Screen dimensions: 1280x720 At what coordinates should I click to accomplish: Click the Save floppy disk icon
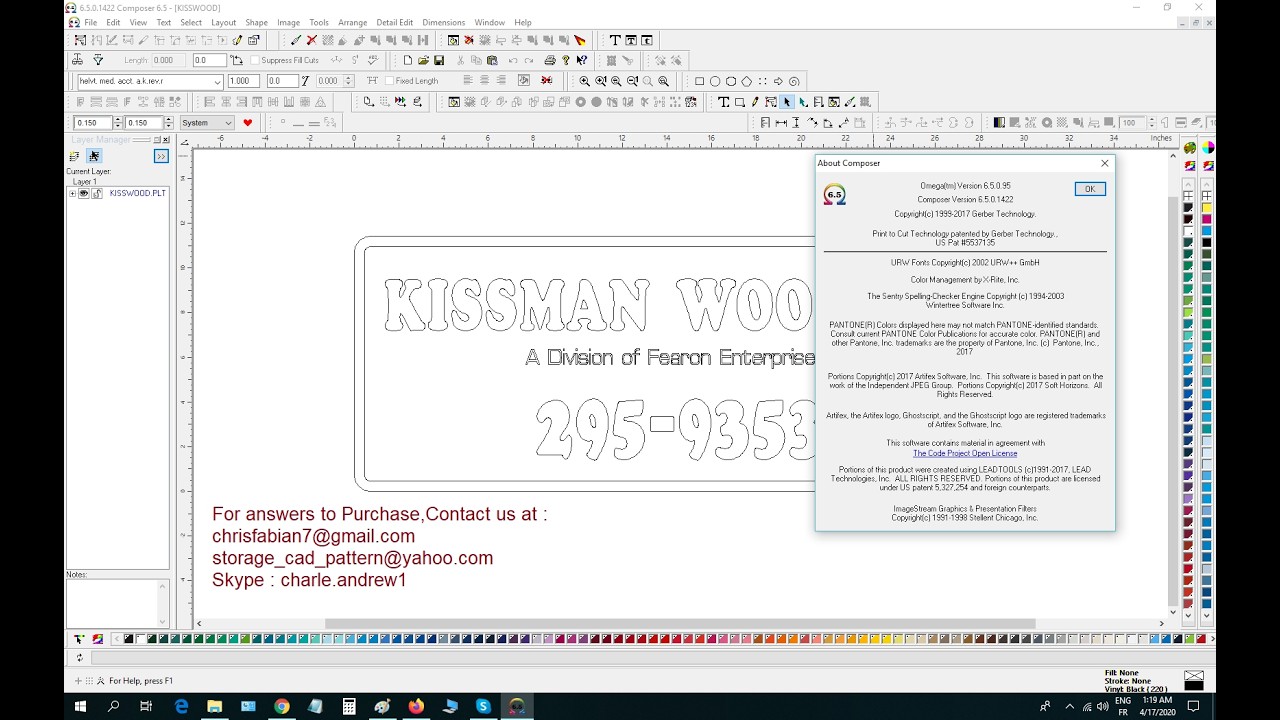coord(438,60)
